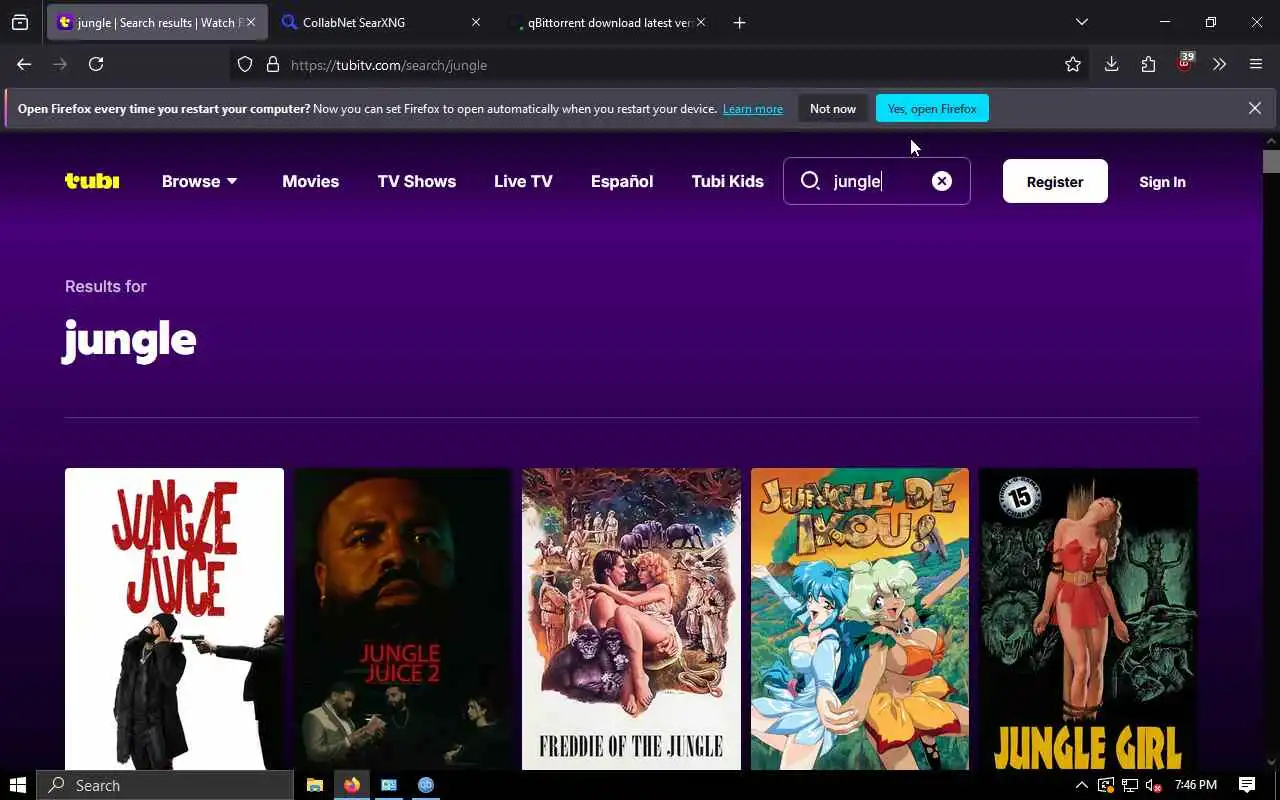Click the Windows taskbar Search box
This screenshot has width=1280, height=800.
coord(165,785)
